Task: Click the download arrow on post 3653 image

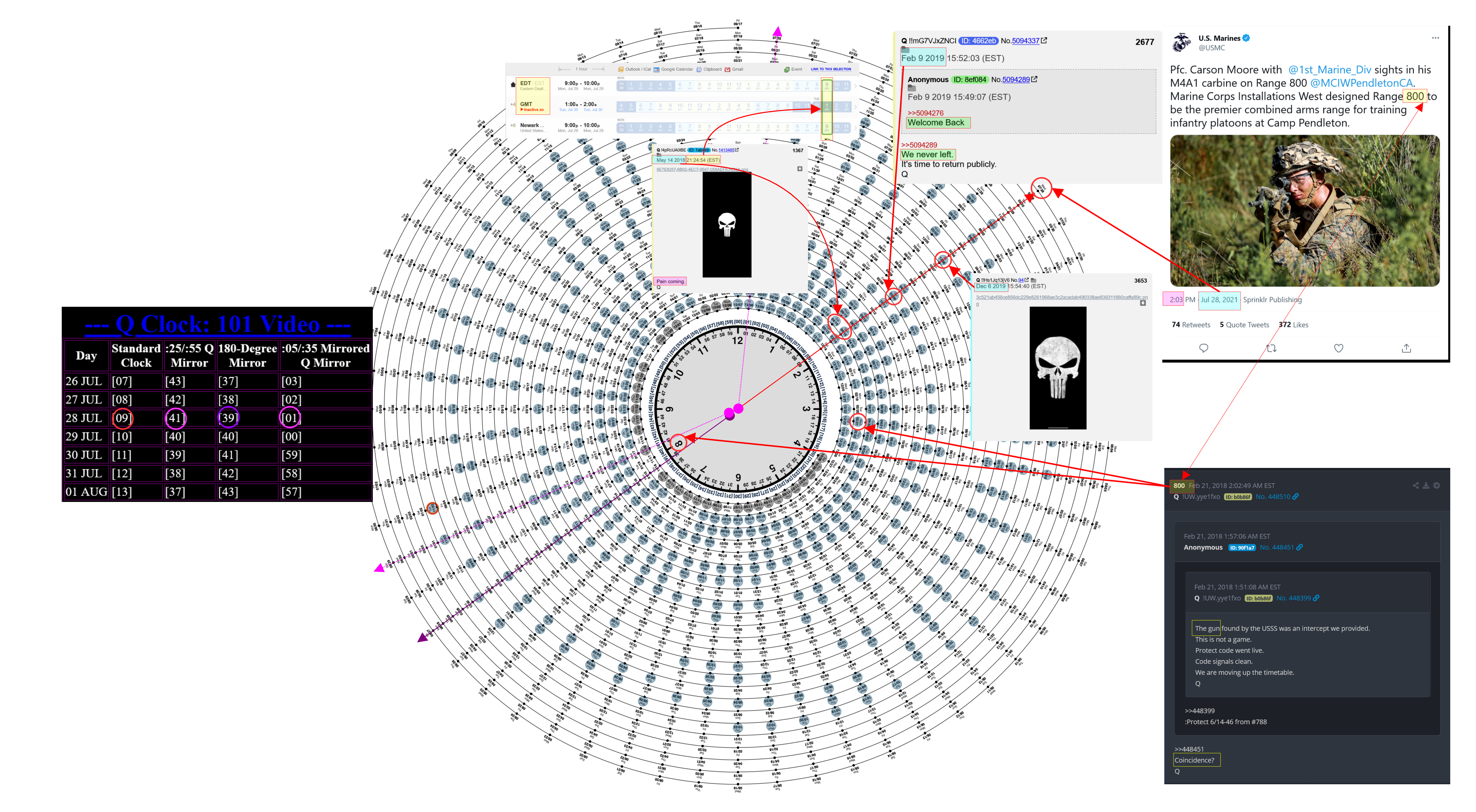Action: [1143, 303]
